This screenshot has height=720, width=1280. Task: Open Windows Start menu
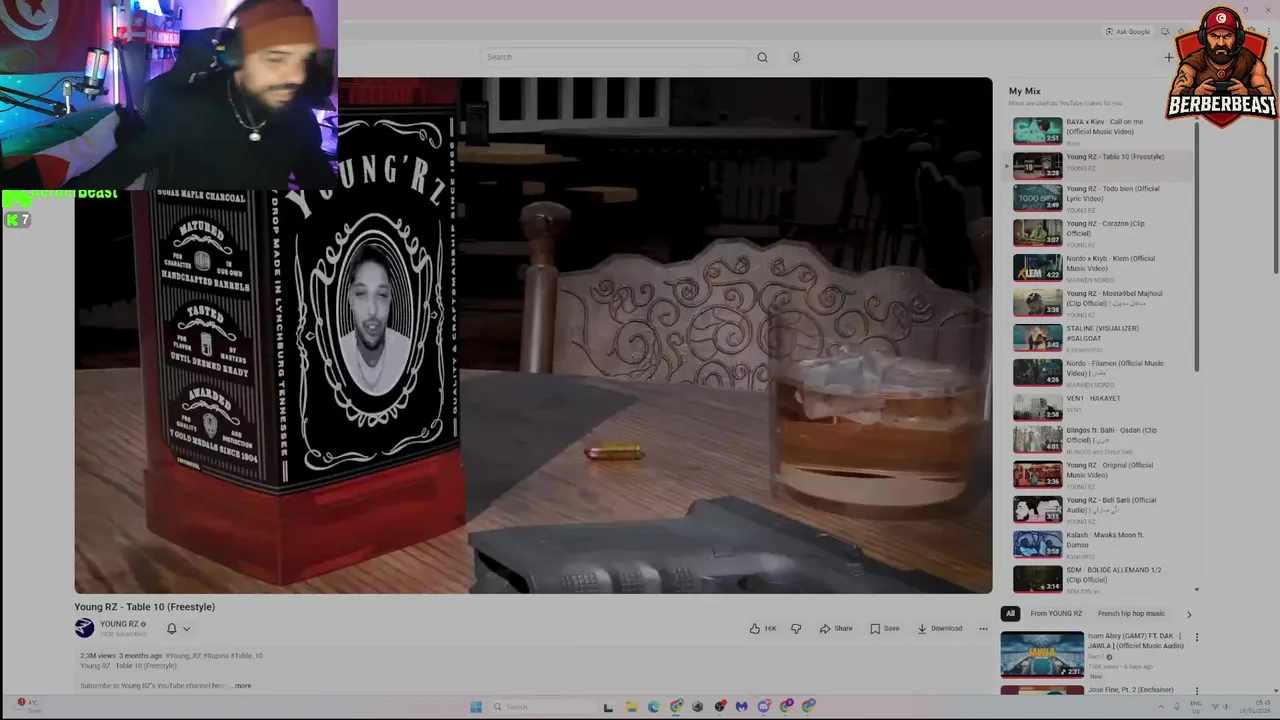click(476, 707)
